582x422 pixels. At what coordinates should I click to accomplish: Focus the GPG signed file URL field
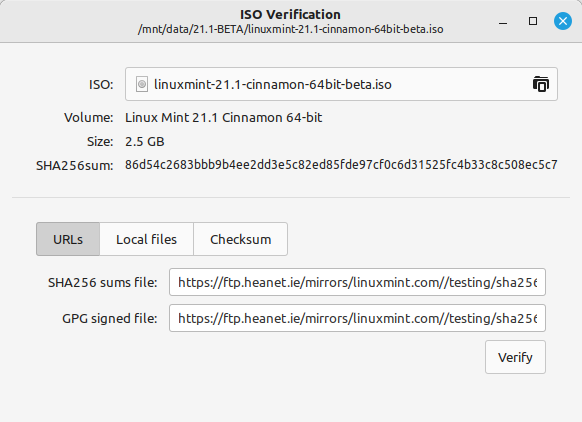point(357,318)
